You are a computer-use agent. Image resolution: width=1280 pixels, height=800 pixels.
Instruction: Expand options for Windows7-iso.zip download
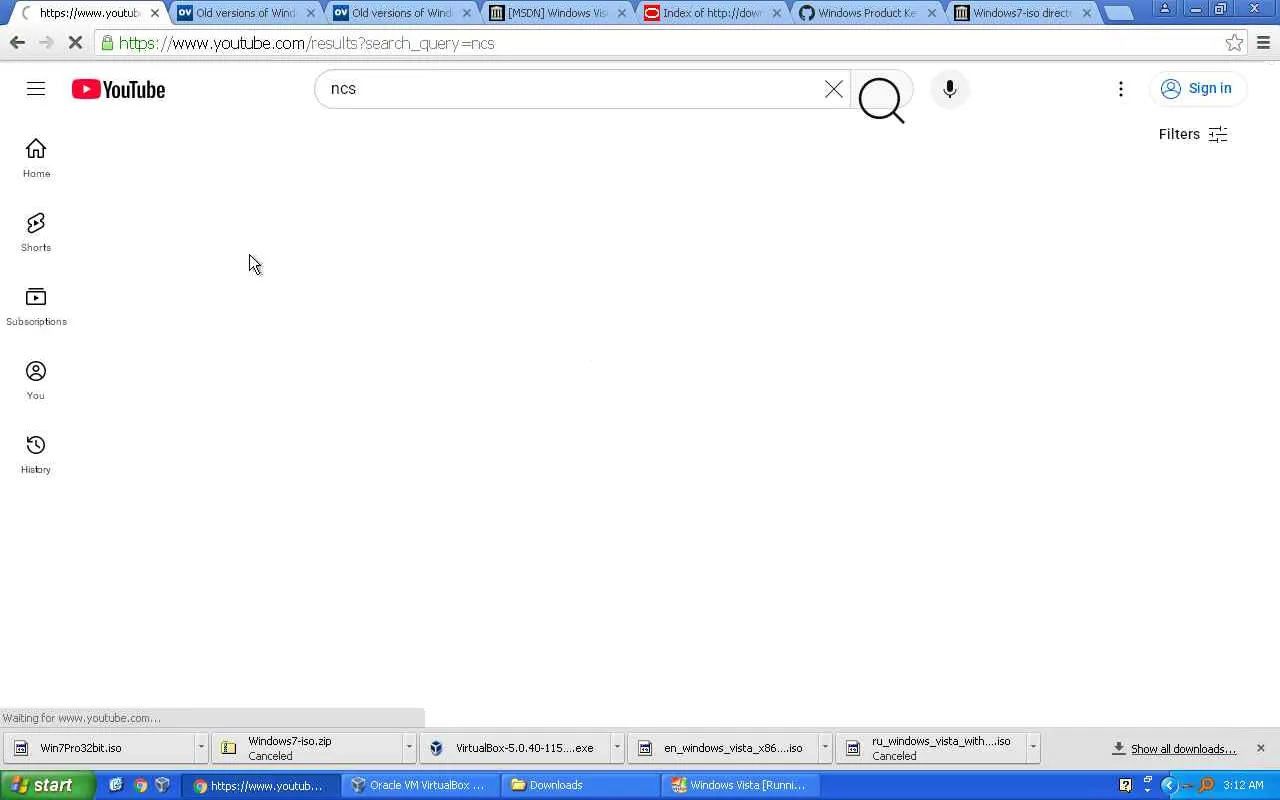(x=409, y=748)
